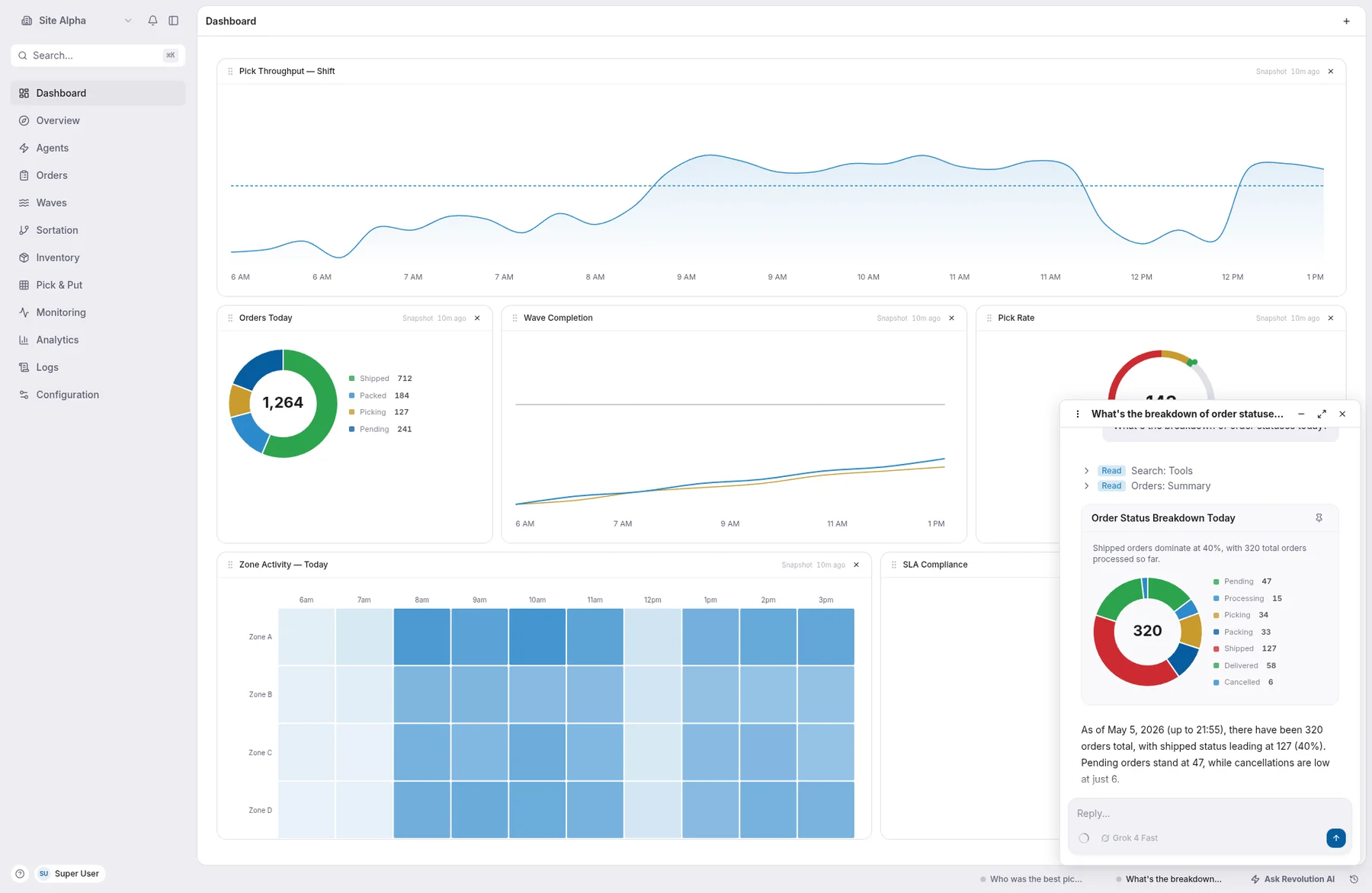Click the Monitoring pulse icon
Screen dimensions: 1372x893
pyautogui.click(x=24, y=312)
